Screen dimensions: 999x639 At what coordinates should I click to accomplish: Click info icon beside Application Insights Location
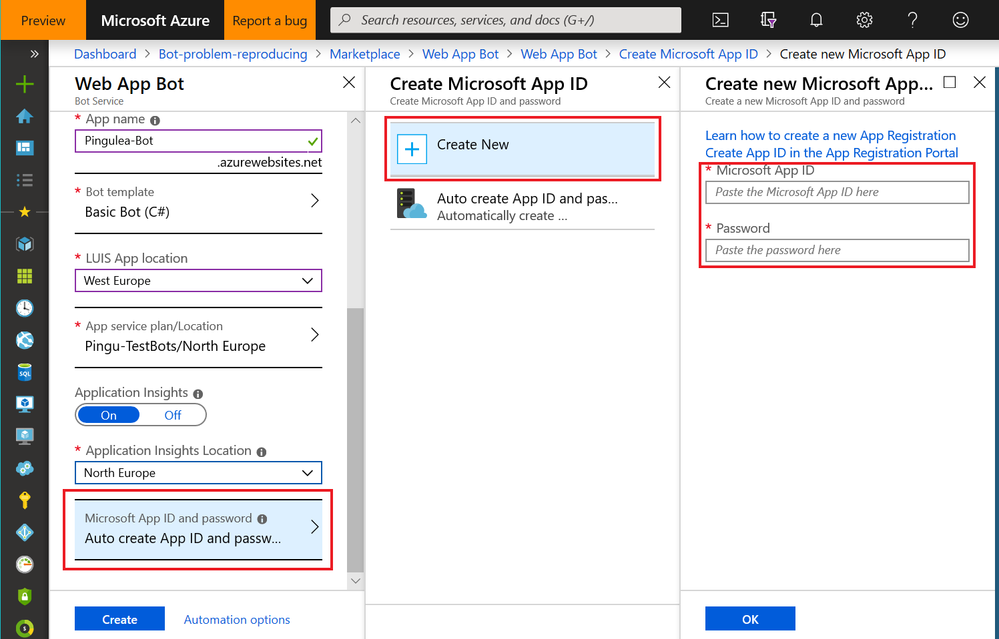[x=261, y=452]
